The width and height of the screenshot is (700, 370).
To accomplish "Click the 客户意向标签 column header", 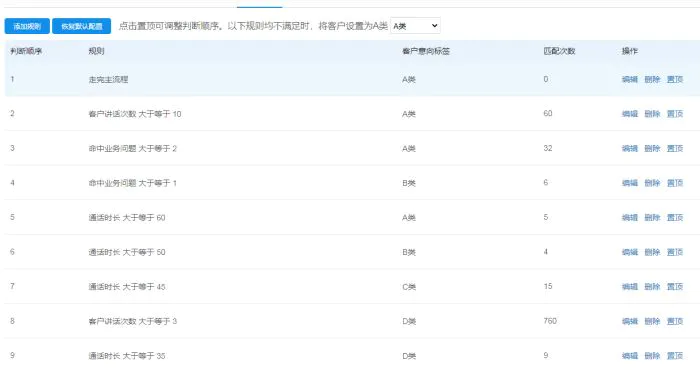I will pyautogui.click(x=425, y=51).
